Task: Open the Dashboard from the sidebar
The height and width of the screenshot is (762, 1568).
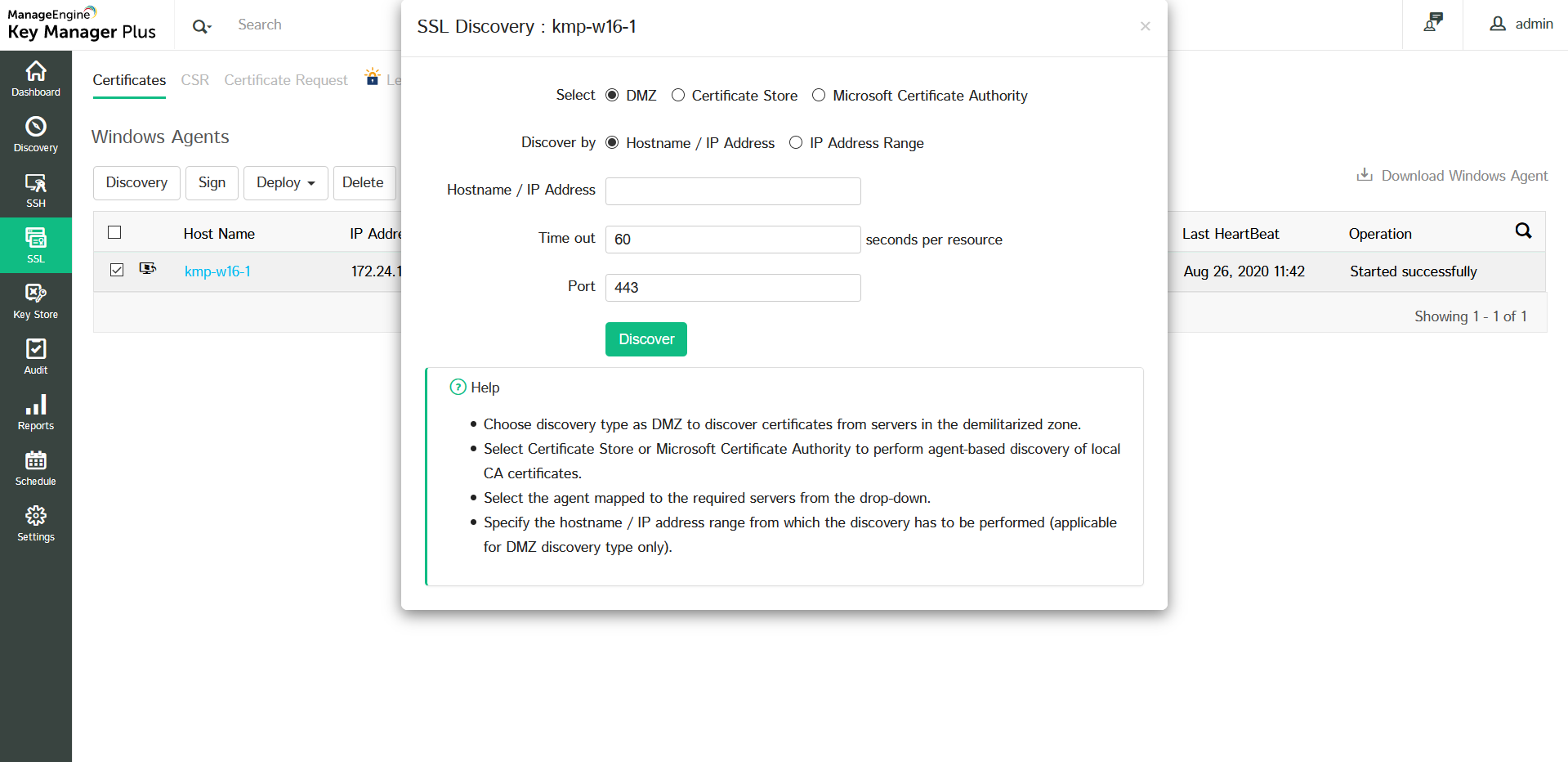Action: click(x=36, y=78)
